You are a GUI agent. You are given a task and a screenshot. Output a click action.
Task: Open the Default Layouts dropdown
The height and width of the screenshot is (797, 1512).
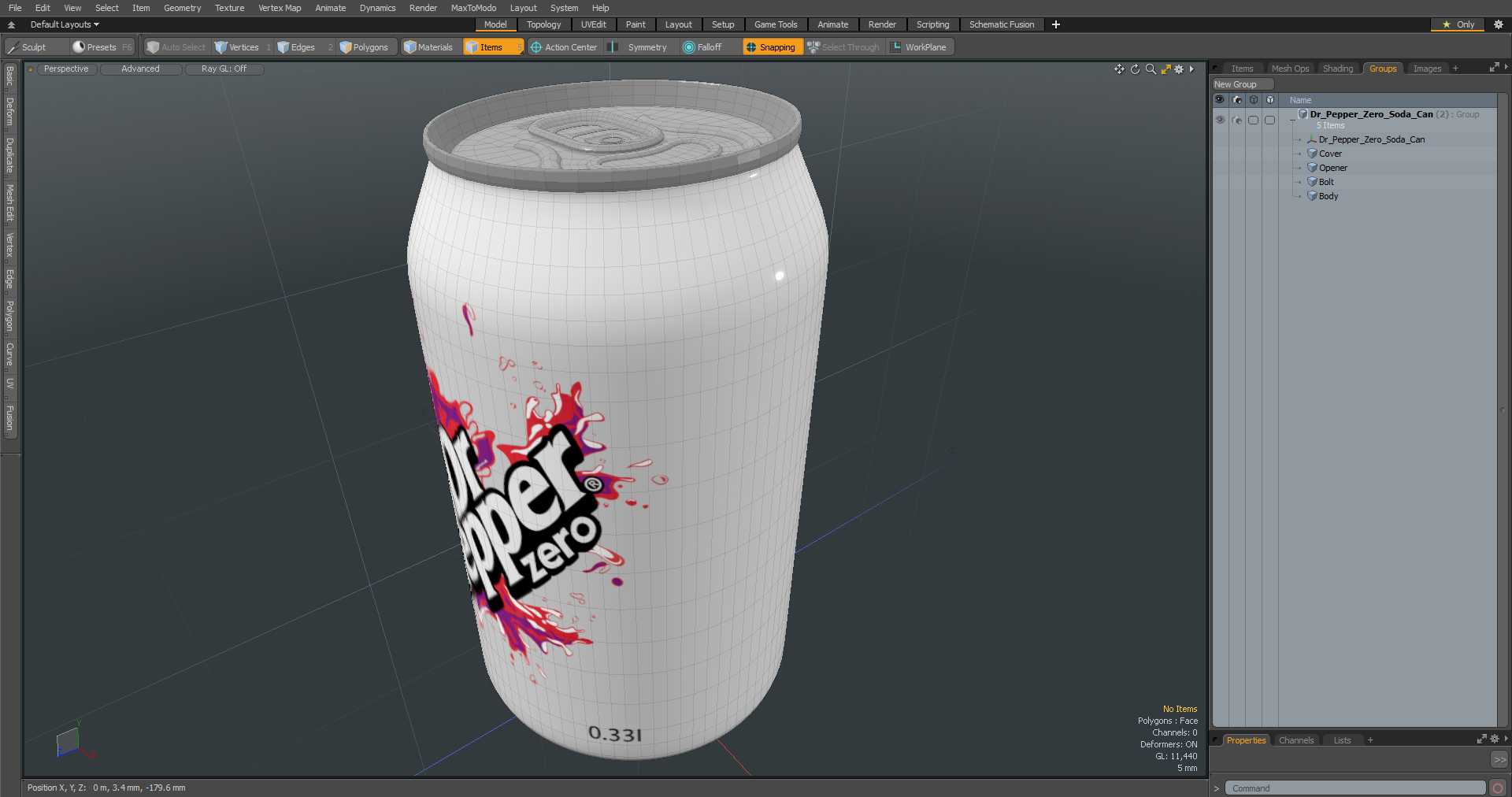click(65, 24)
